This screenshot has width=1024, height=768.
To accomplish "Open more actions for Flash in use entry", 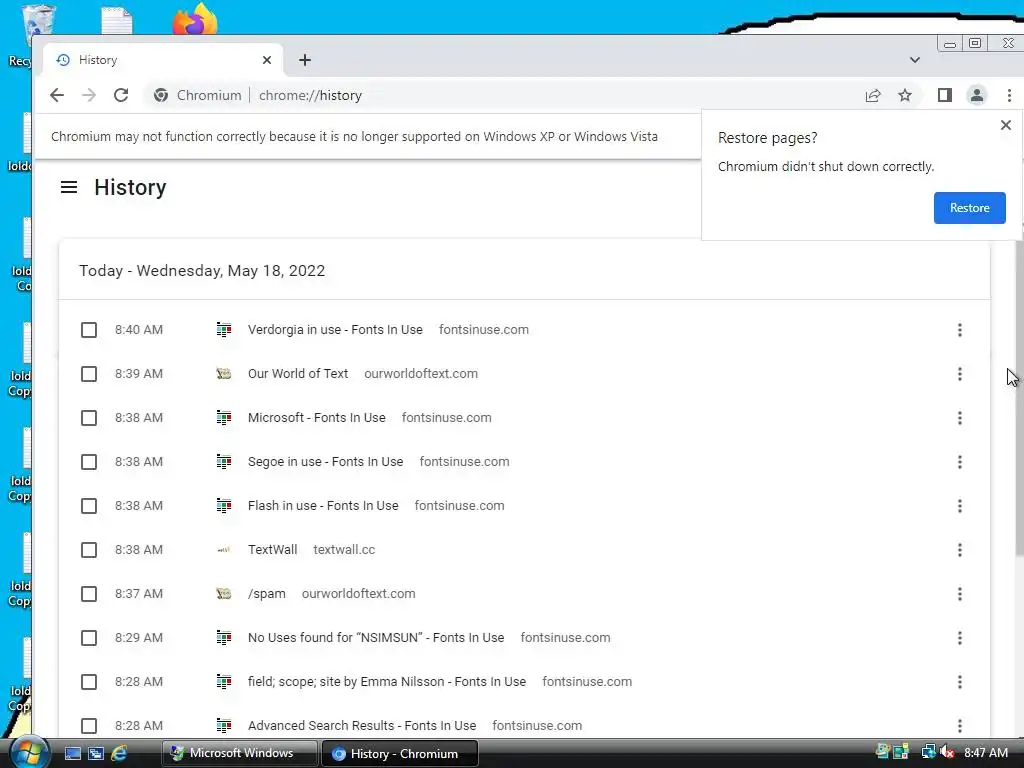I will pyautogui.click(x=959, y=505).
